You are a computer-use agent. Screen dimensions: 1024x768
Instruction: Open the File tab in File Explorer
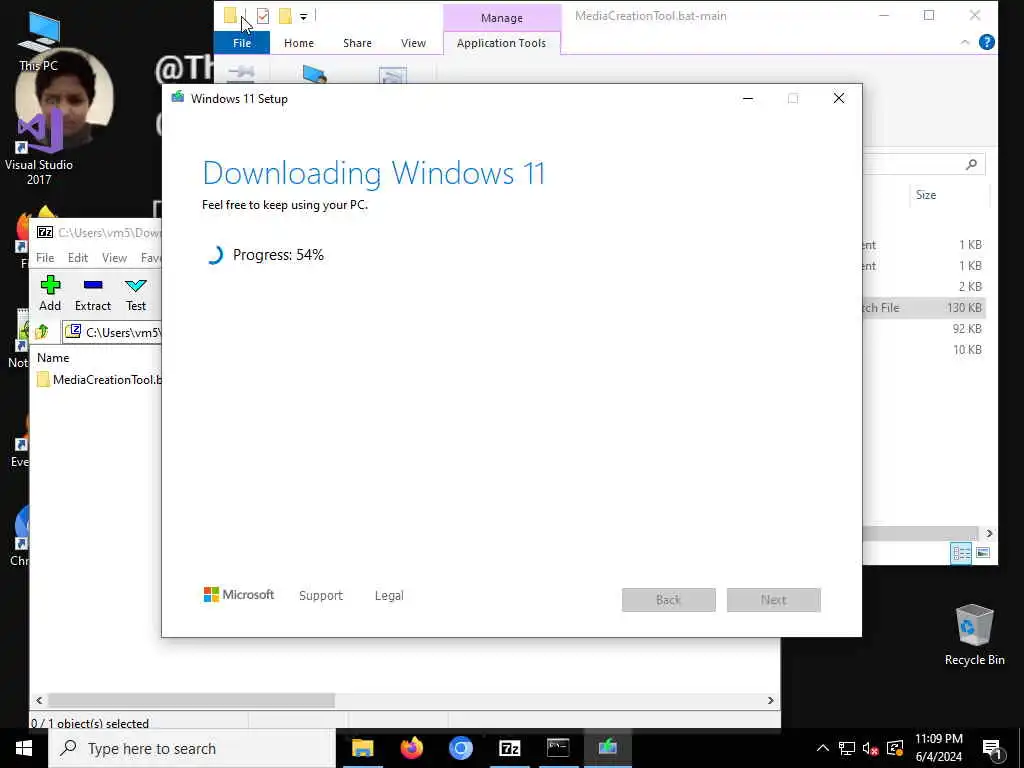point(242,43)
